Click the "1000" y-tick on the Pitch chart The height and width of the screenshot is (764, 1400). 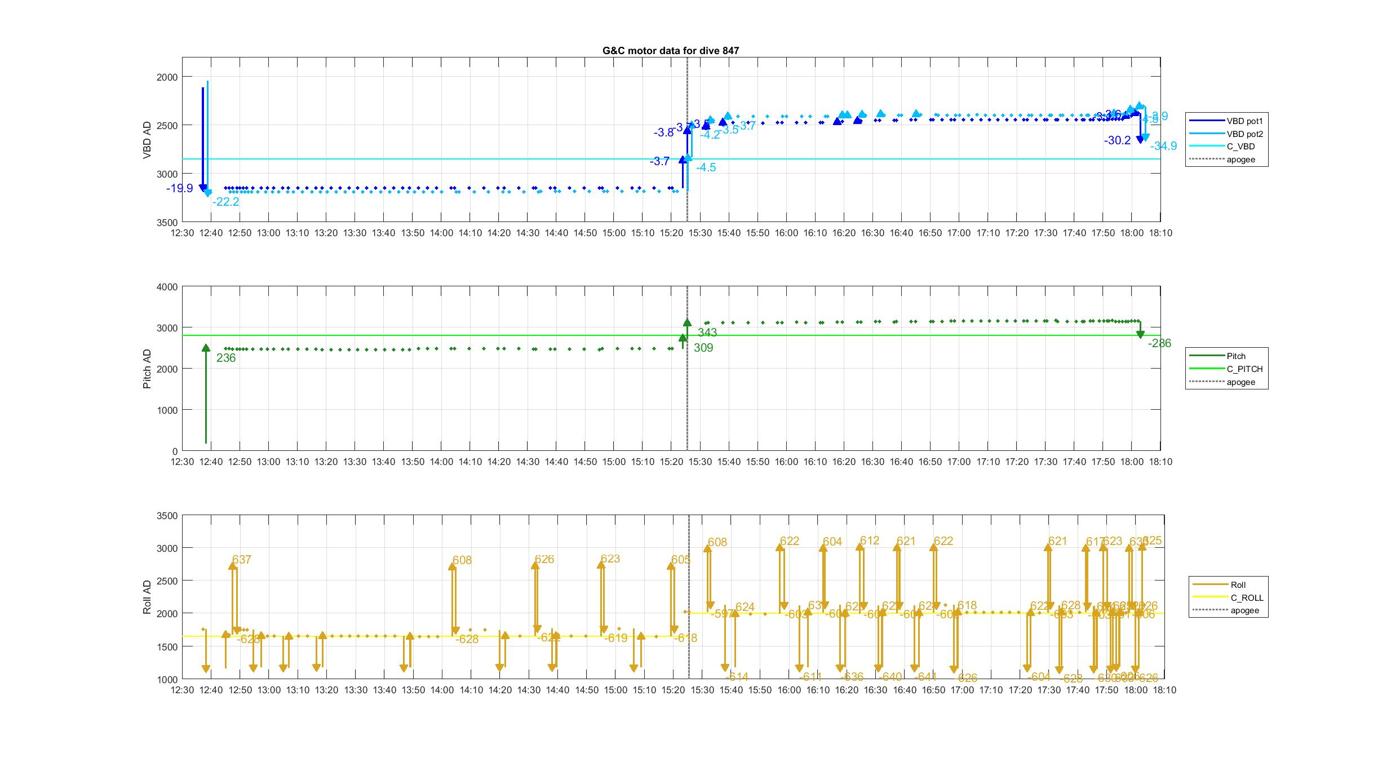point(167,410)
